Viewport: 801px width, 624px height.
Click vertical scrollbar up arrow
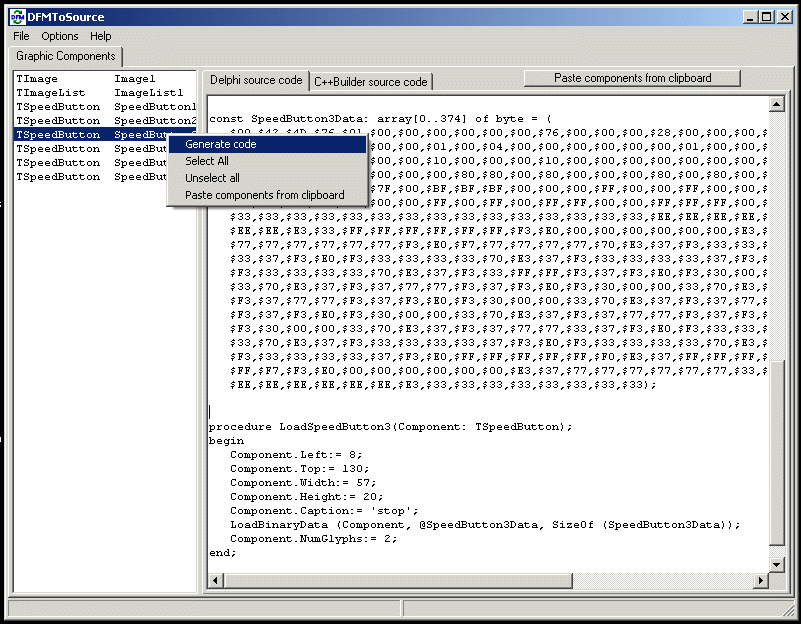coord(776,104)
